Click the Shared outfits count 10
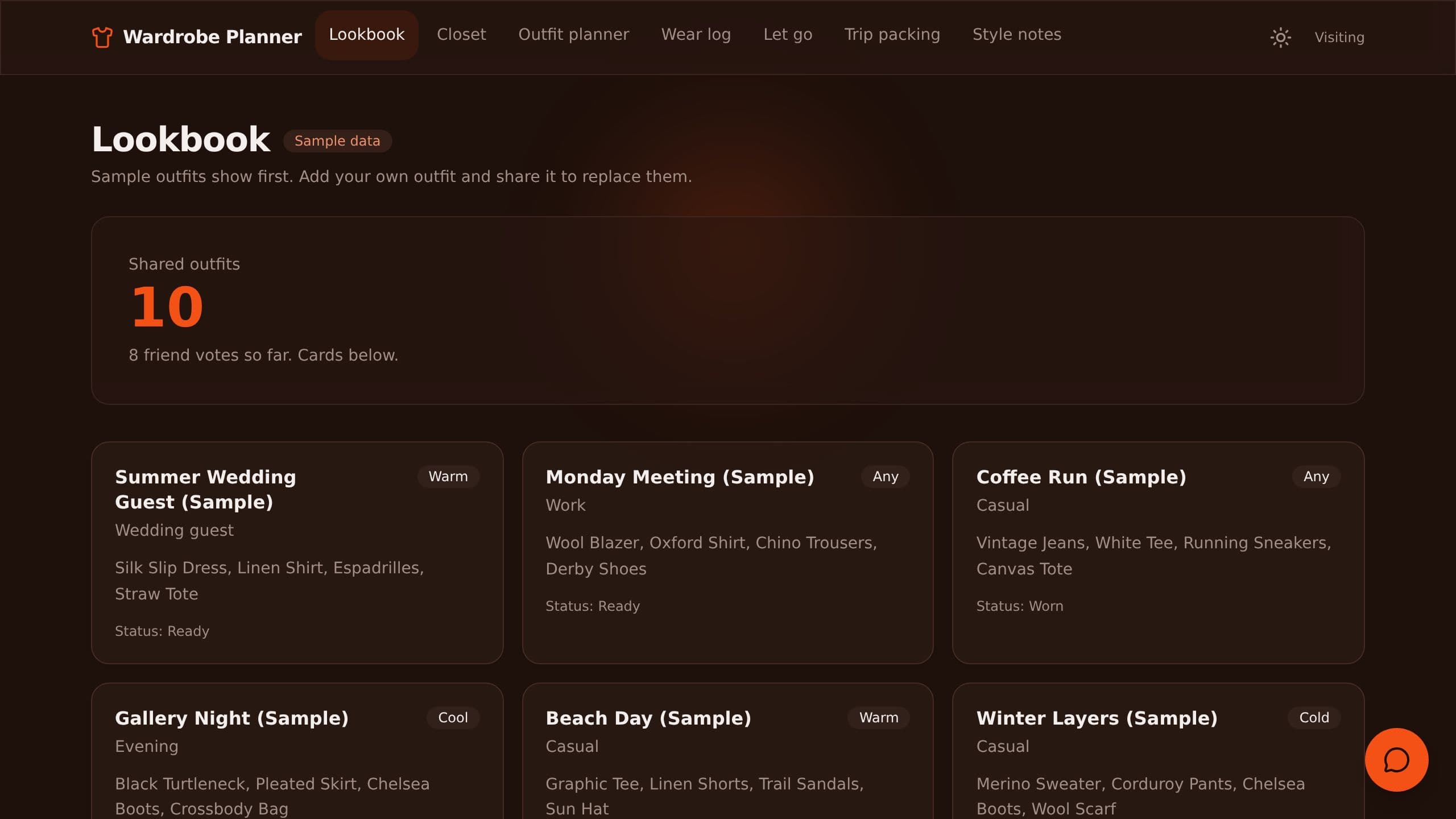The height and width of the screenshot is (819, 1456). tap(167, 307)
